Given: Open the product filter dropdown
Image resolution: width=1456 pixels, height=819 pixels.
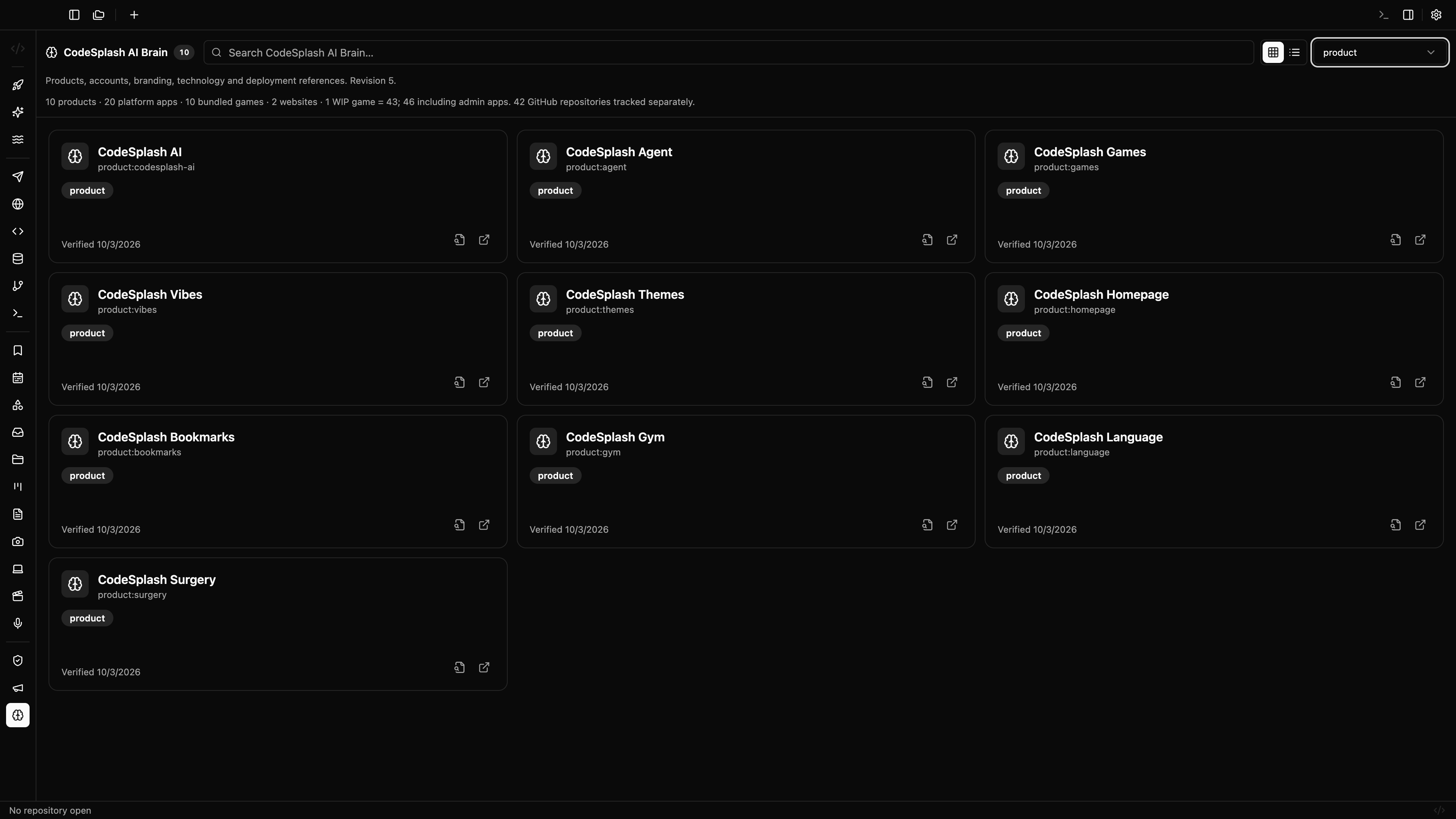Looking at the screenshot, I should 1380,53.
